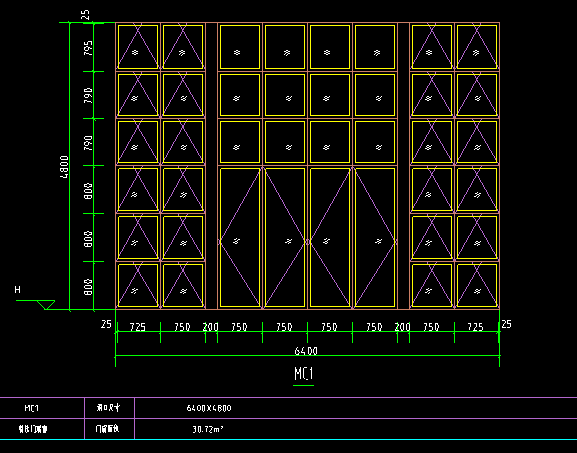Select the elevation triangle marker below H

[46, 305]
